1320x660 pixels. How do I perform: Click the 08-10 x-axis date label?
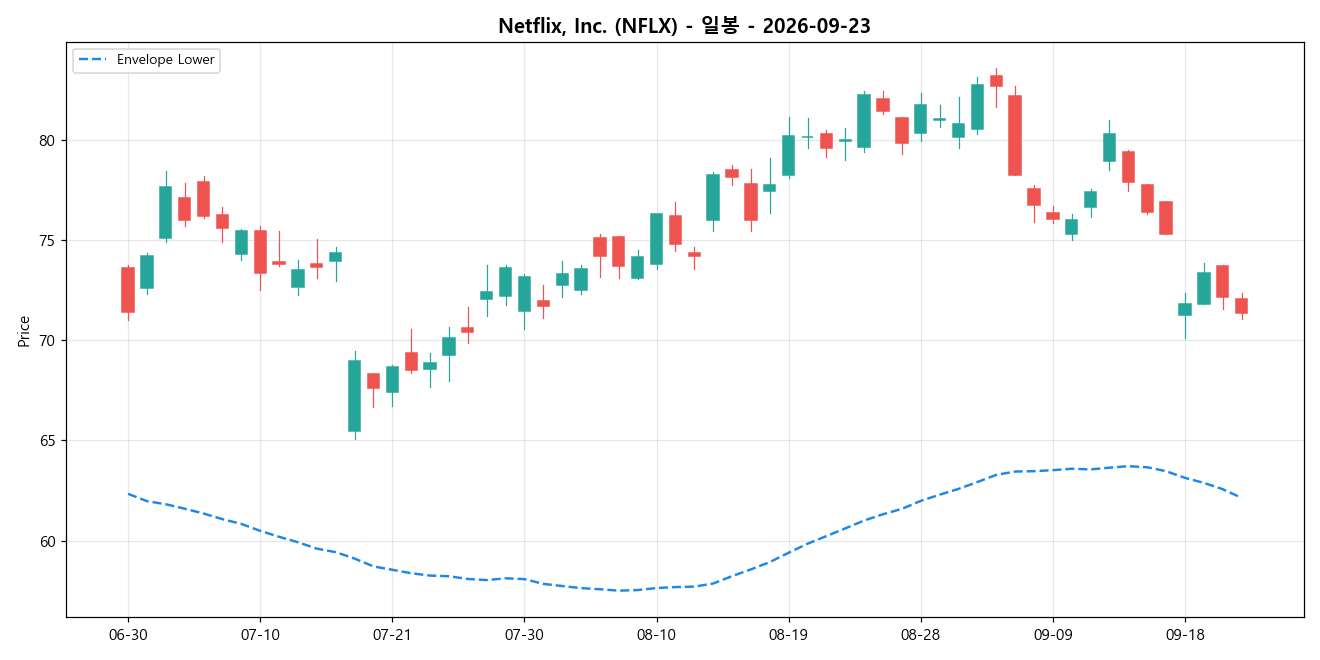coord(656,635)
